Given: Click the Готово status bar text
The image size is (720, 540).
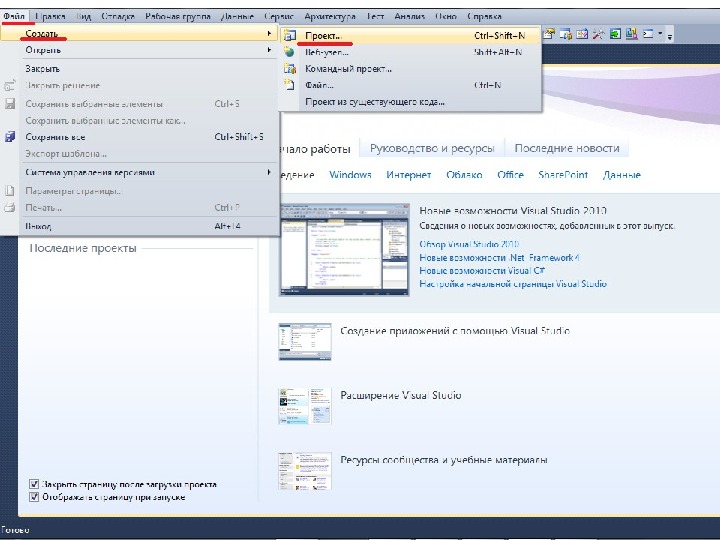Looking at the screenshot, I should click(15, 530).
